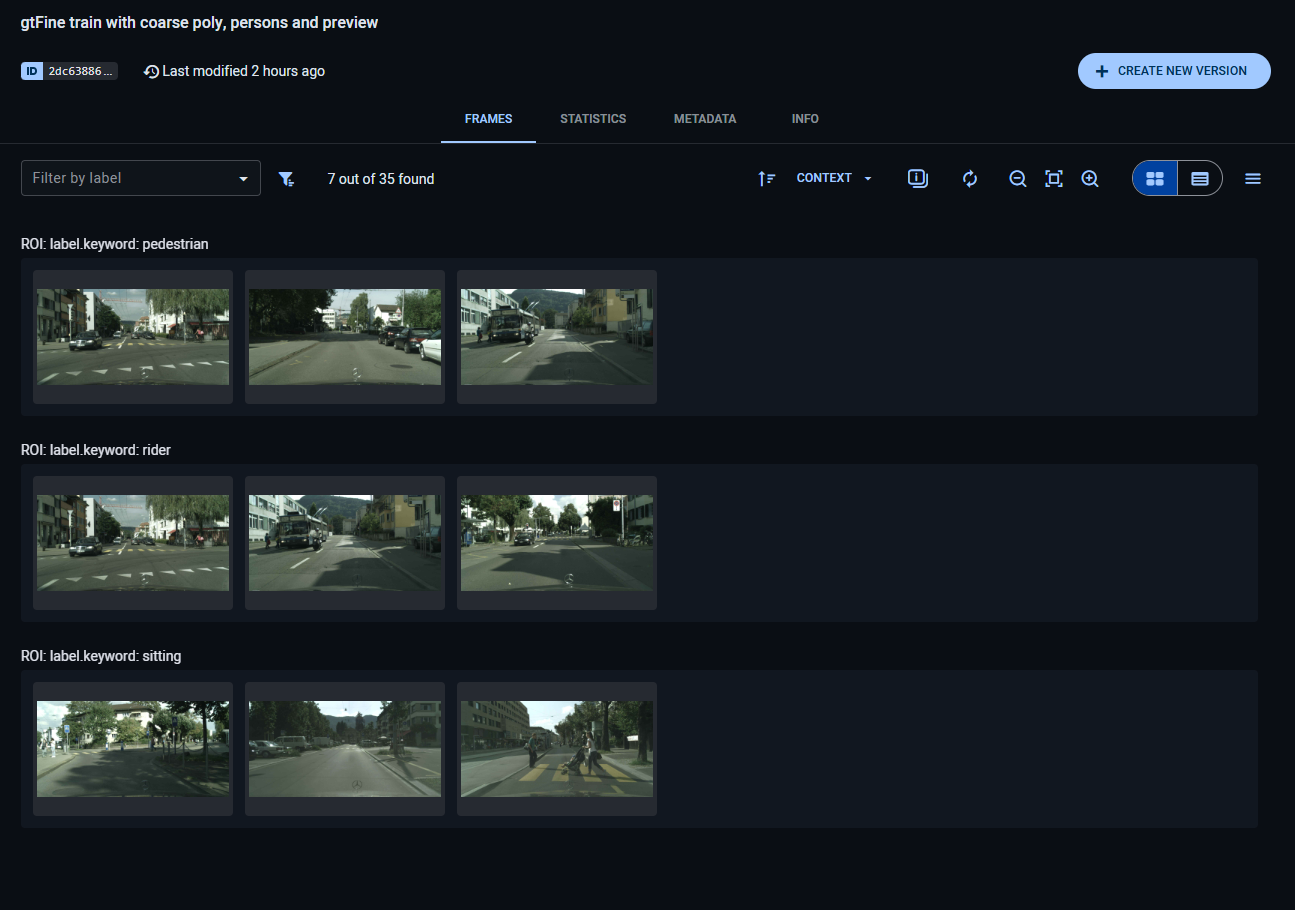Switch to table list view mode
Screen dimensions: 1295x910
pyautogui.click(x=1200, y=179)
